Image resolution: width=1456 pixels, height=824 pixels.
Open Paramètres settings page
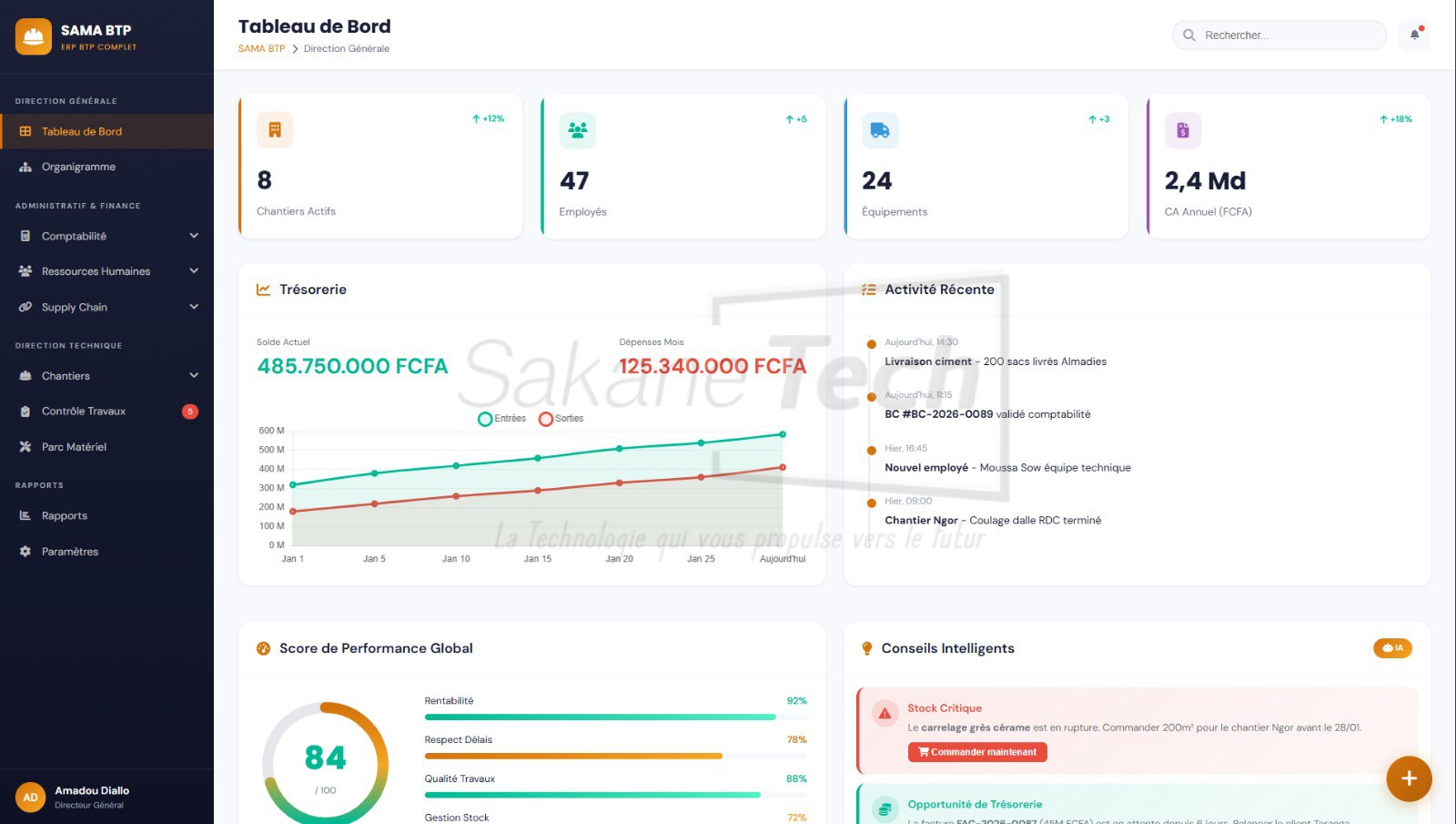click(x=106, y=552)
